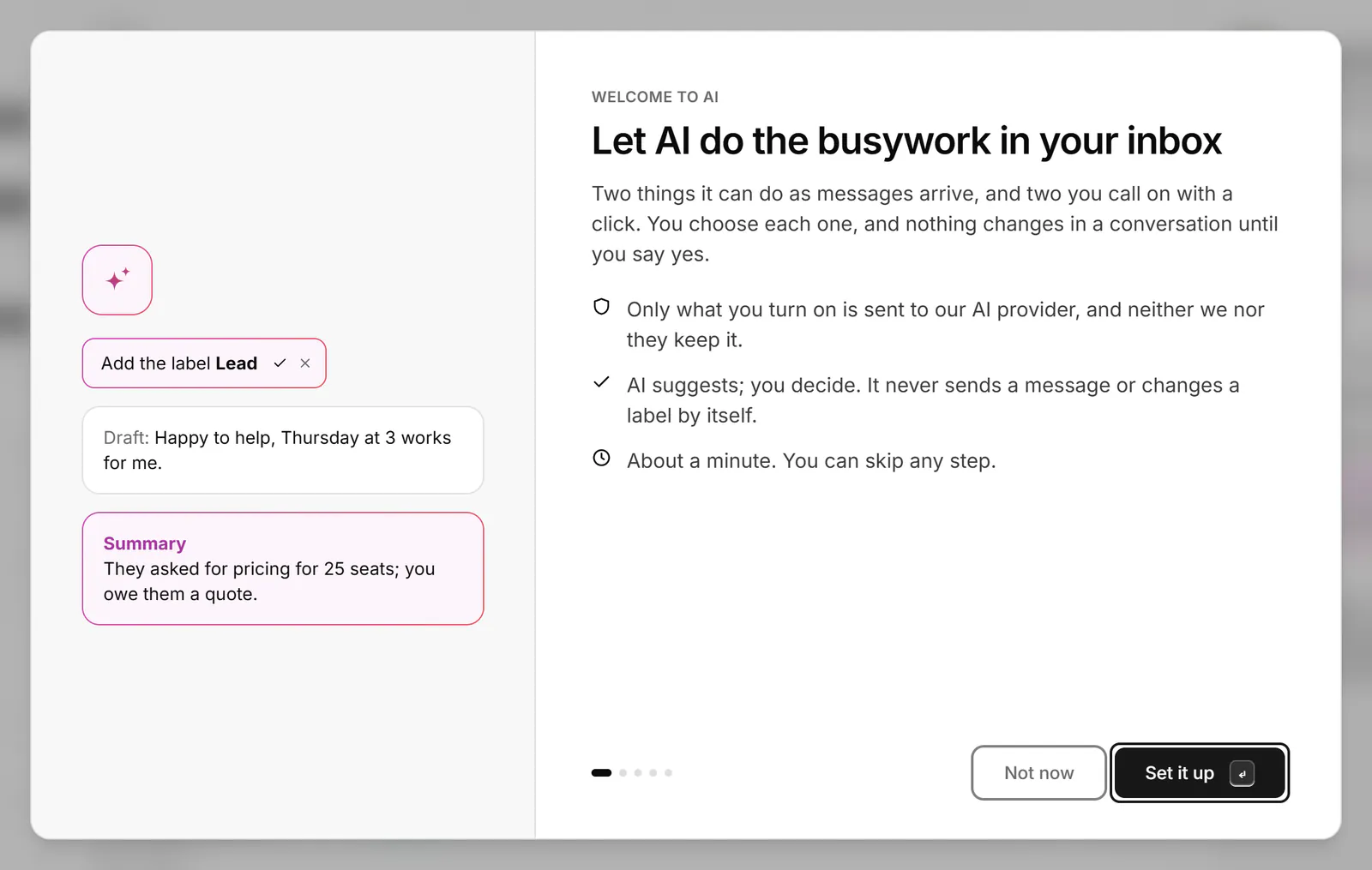Click the 'Summary' heading in the preview
Image resolution: width=1372 pixels, height=870 pixels.
point(145,543)
